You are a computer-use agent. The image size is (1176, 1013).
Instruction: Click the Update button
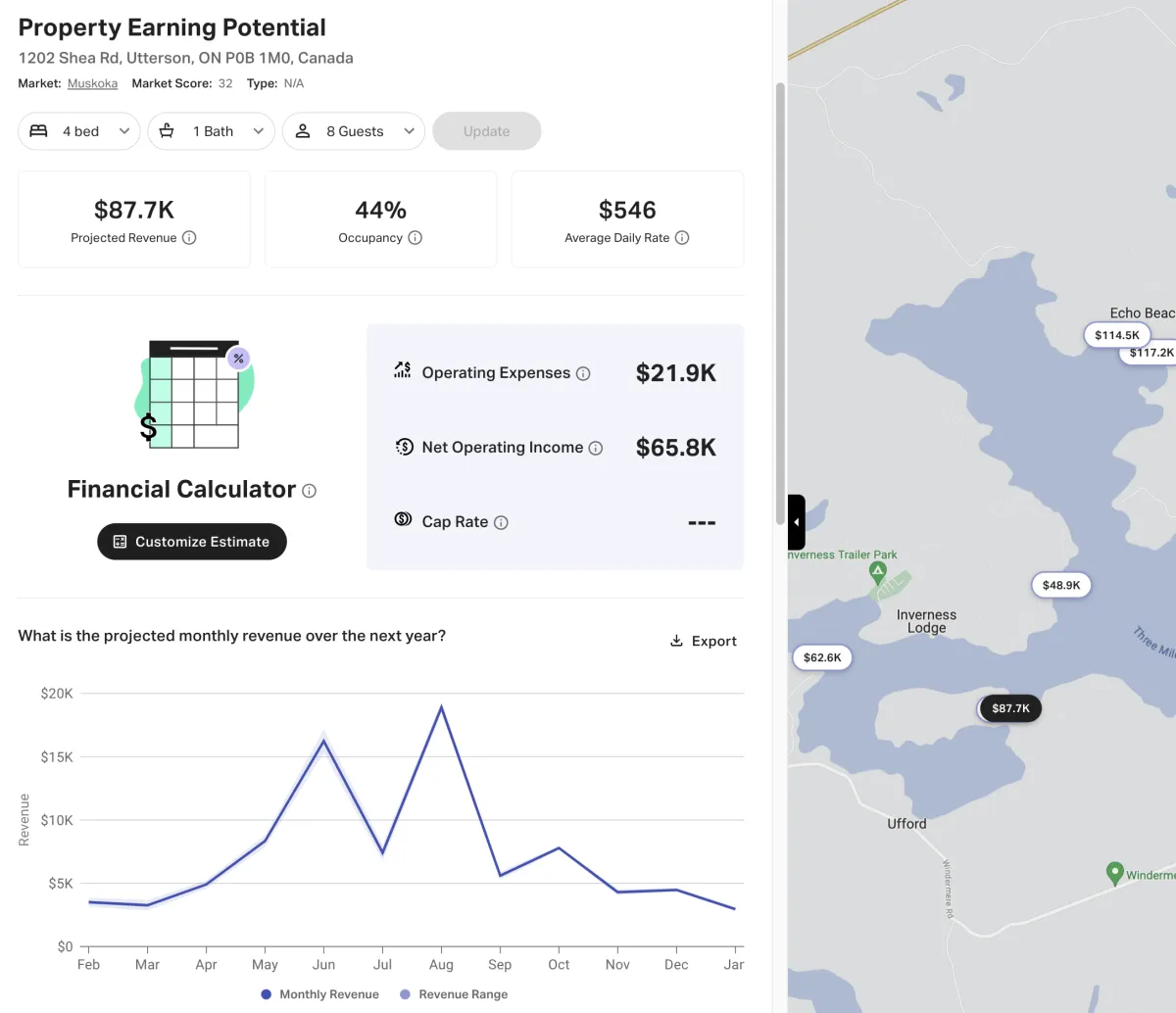[486, 131]
